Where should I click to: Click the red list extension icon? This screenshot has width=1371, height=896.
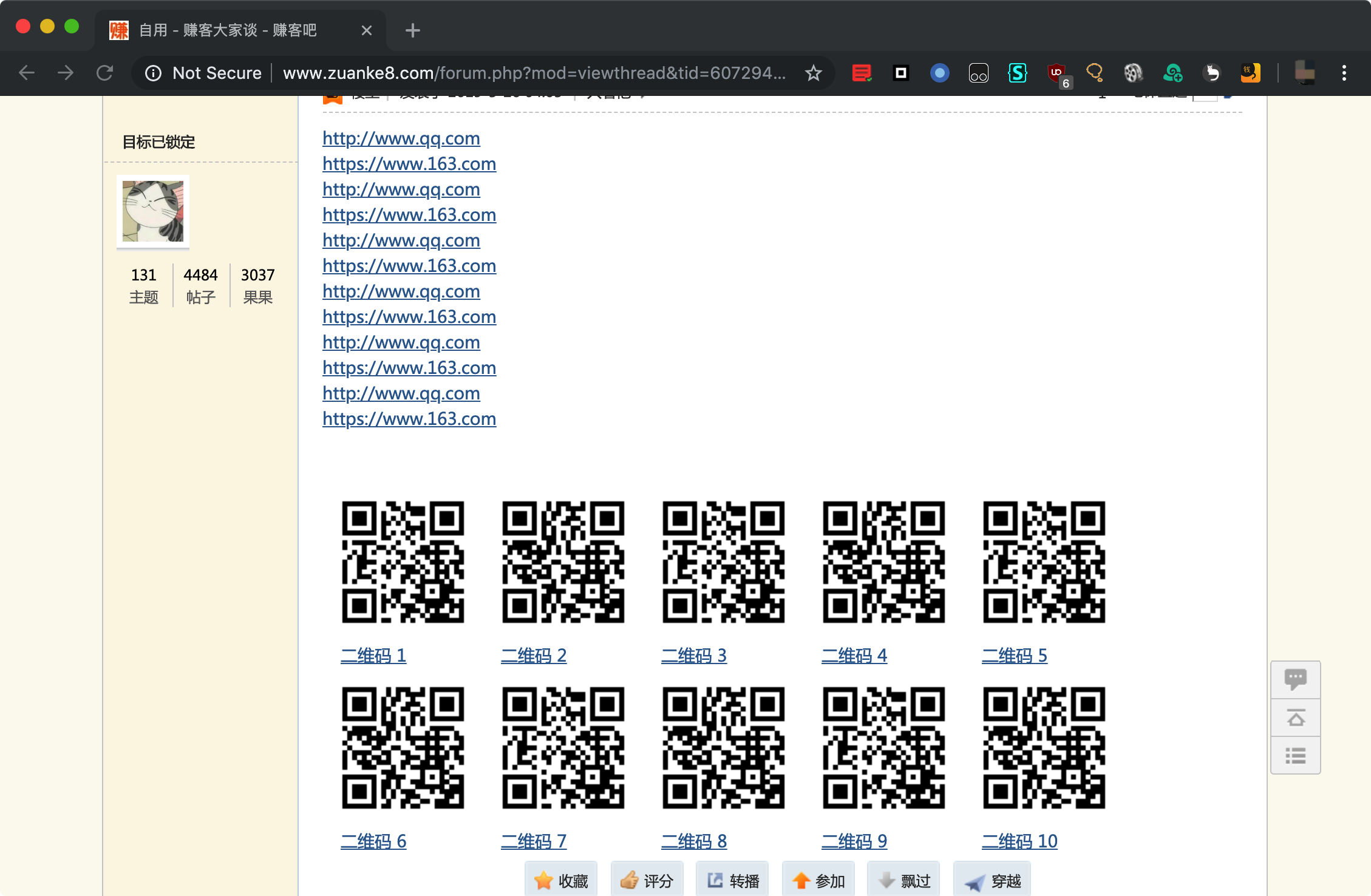[x=862, y=73]
